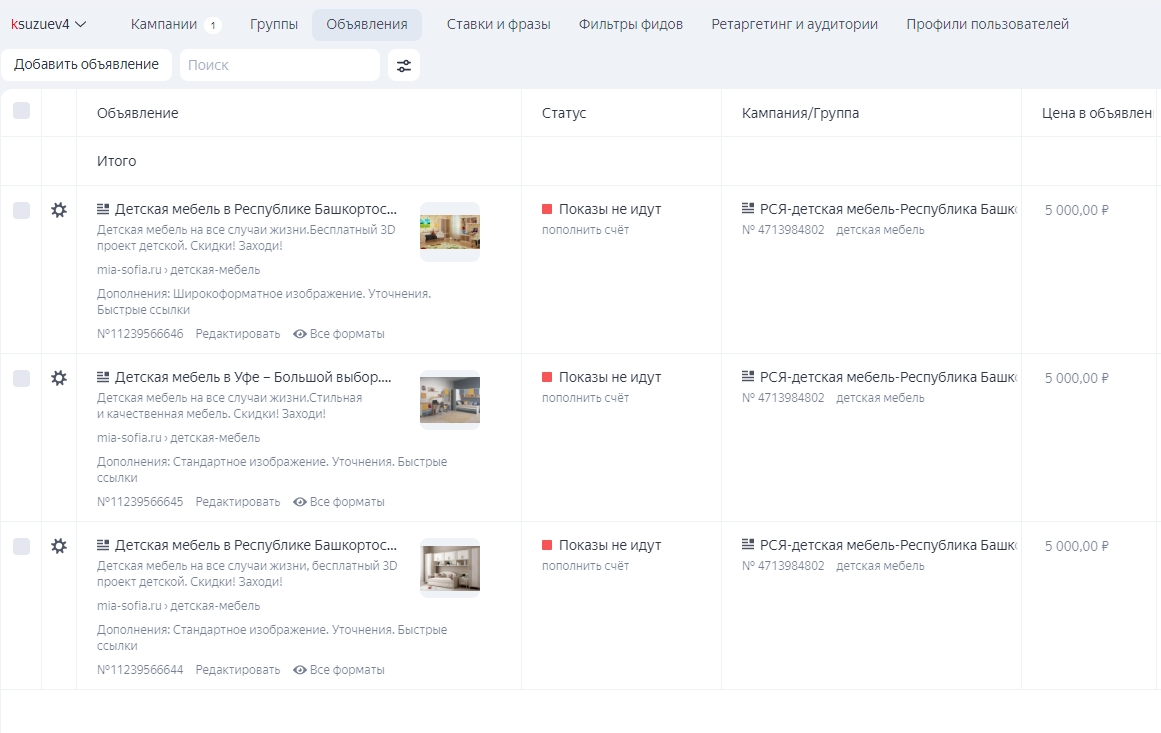Open campaign link in row of ad №11239566644
The height and width of the screenshot is (733, 1161).
click(x=888, y=546)
